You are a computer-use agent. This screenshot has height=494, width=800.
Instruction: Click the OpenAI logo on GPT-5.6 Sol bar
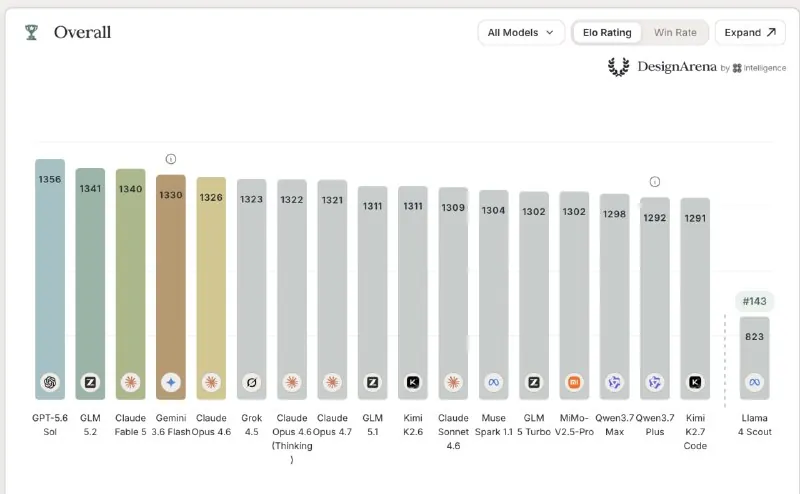coord(50,382)
